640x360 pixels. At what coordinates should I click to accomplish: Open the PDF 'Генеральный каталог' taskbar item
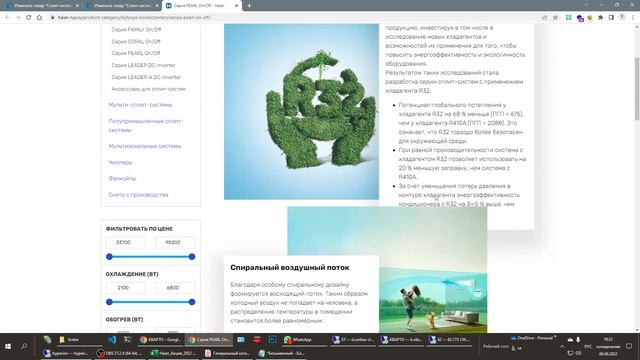[x=226, y=353]
